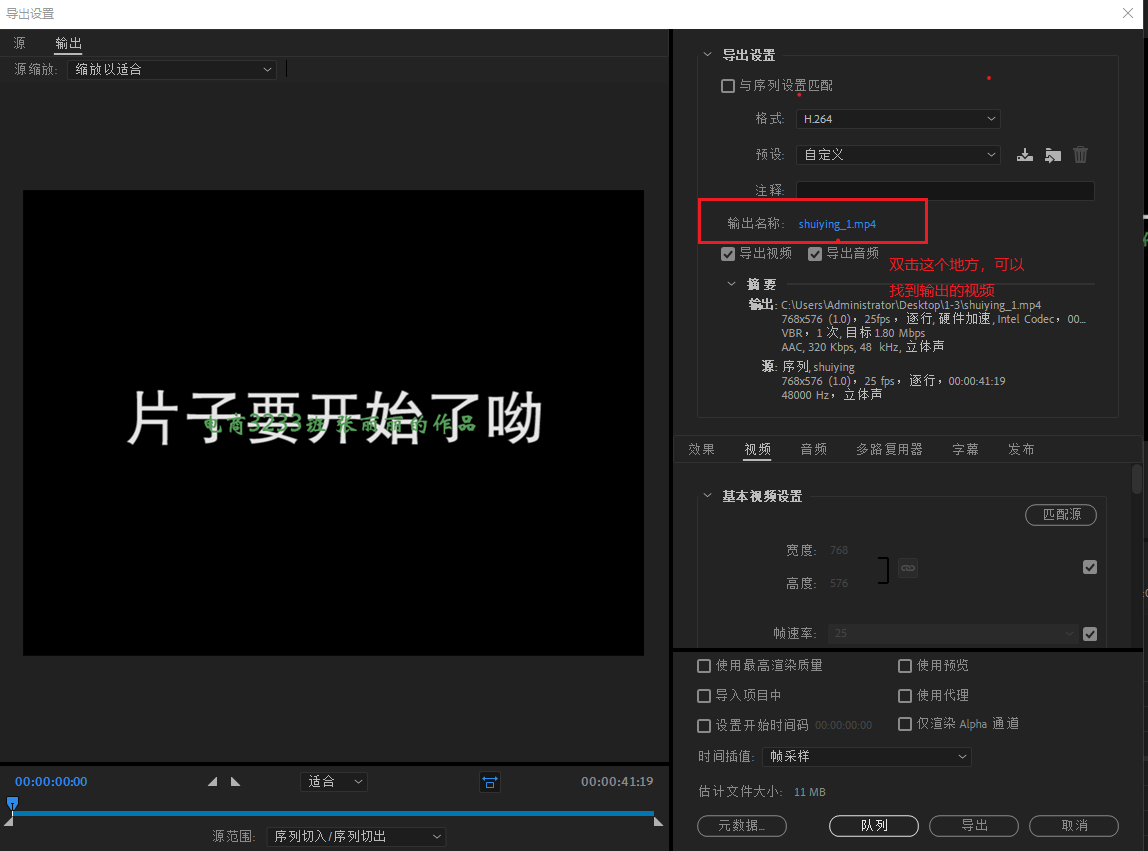Click the save preset icon
The height and width of the screenshot is (851, 1148).
(x=1025, y=155)
